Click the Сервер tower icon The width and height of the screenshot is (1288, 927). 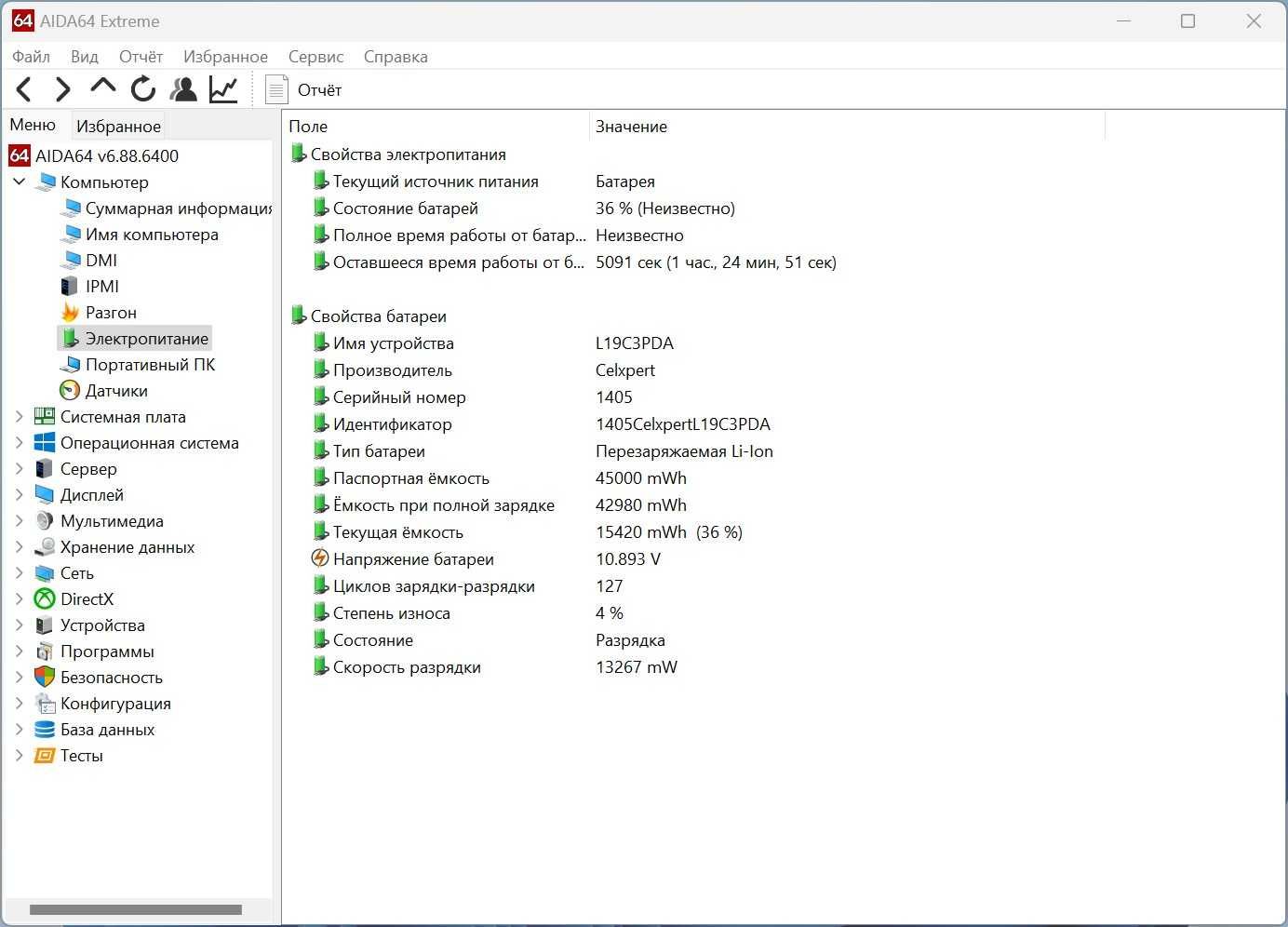(44, 468)
